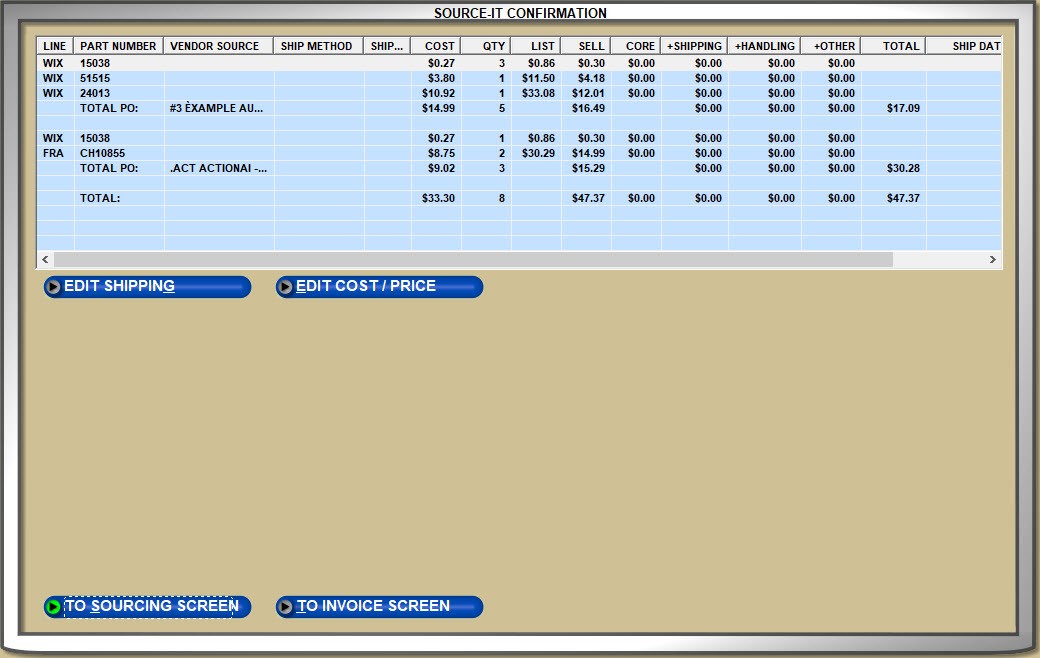
Task: Click the Edit Shipping arrow icon
Action: 54,287
